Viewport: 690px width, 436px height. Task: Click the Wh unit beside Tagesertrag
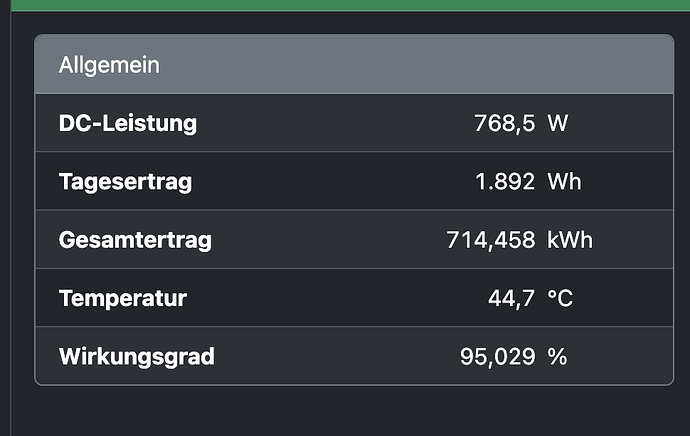tap(564, 181)
